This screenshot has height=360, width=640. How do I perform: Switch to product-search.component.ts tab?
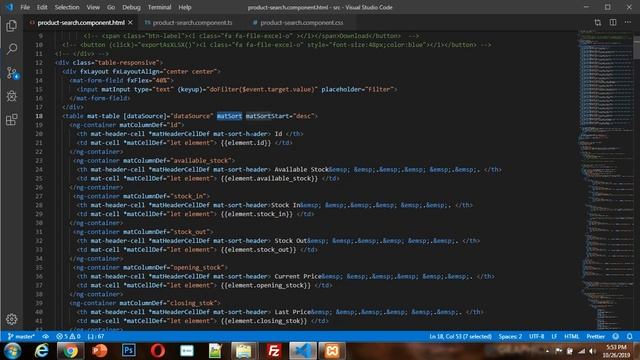(188, 23)
